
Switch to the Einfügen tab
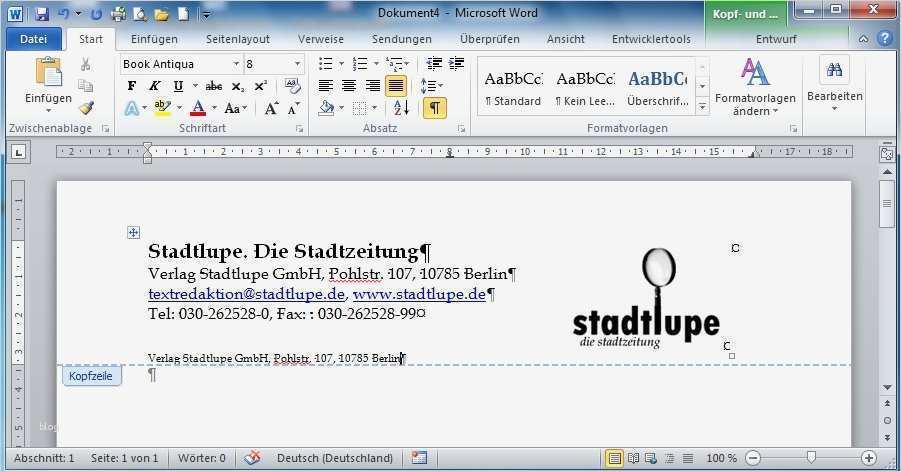click(x=154, y=39)
